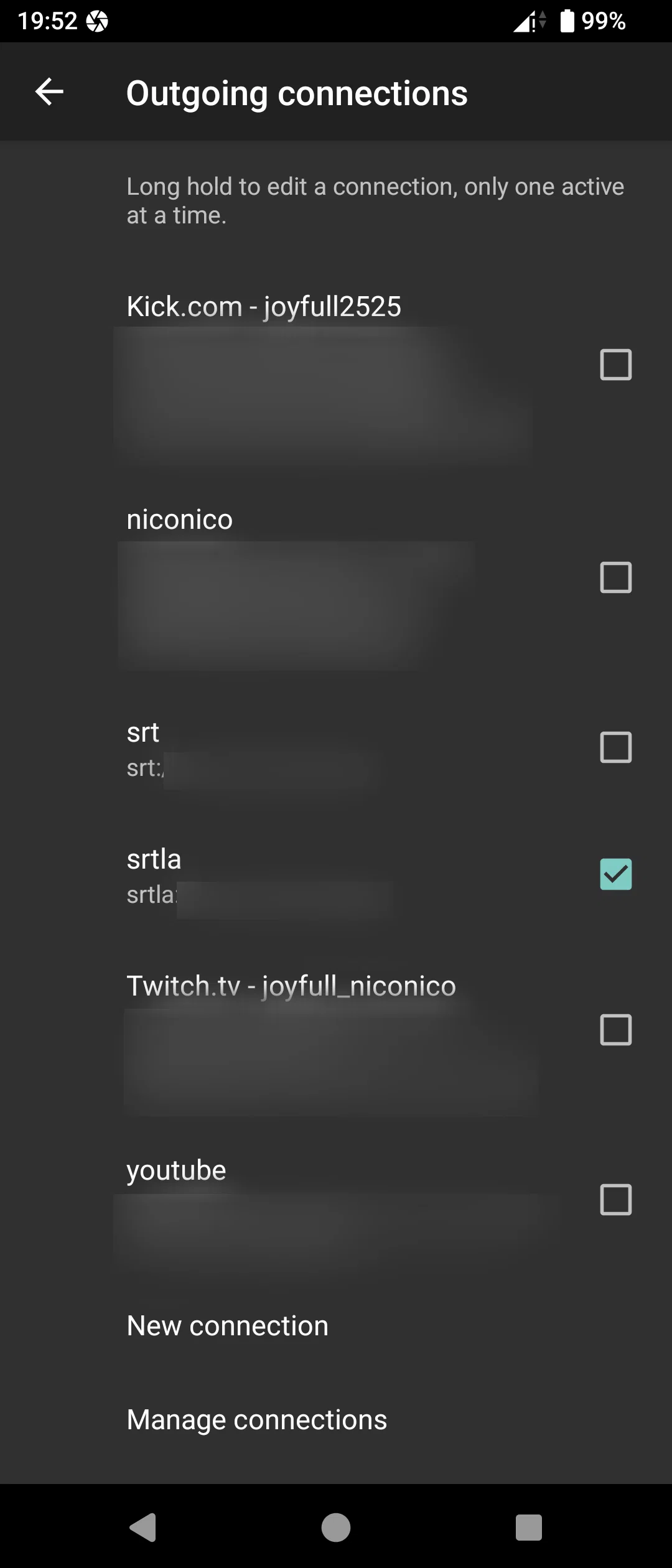Tap the Kick.com - joyfull2525 entry title
Screen dimensions: 672x1568
click(x=264, y=307)
